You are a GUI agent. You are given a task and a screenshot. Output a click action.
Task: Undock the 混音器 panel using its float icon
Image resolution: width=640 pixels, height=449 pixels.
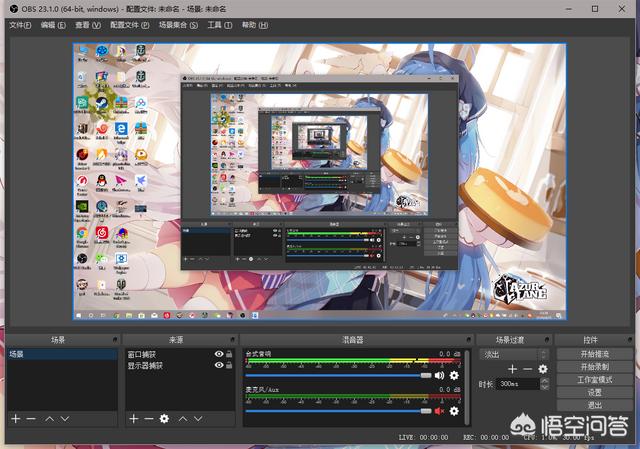tap(469, 340)
